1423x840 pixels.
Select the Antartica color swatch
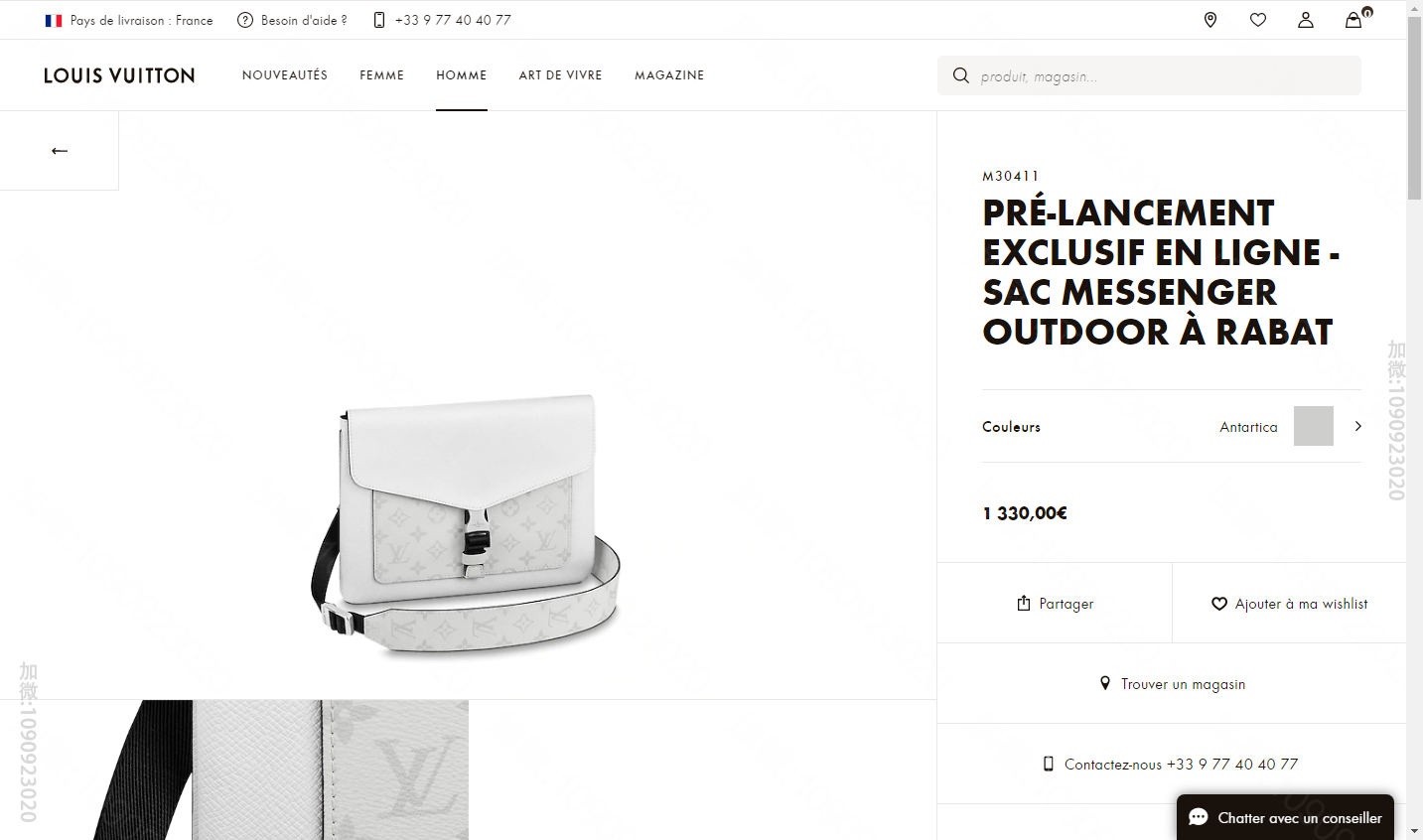1313,426
